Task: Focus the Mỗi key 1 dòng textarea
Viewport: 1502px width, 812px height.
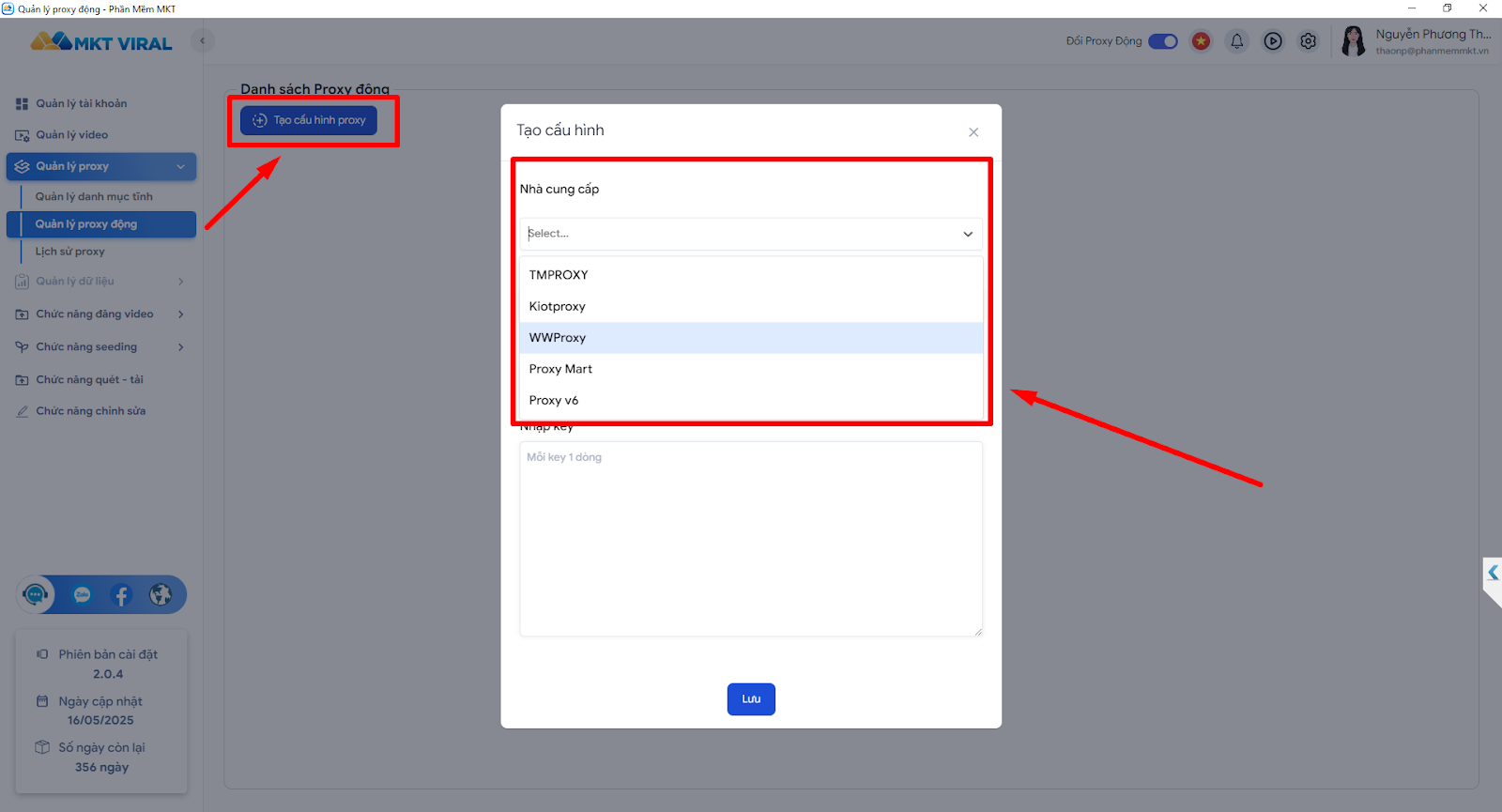Action: (x=751, y=540)
